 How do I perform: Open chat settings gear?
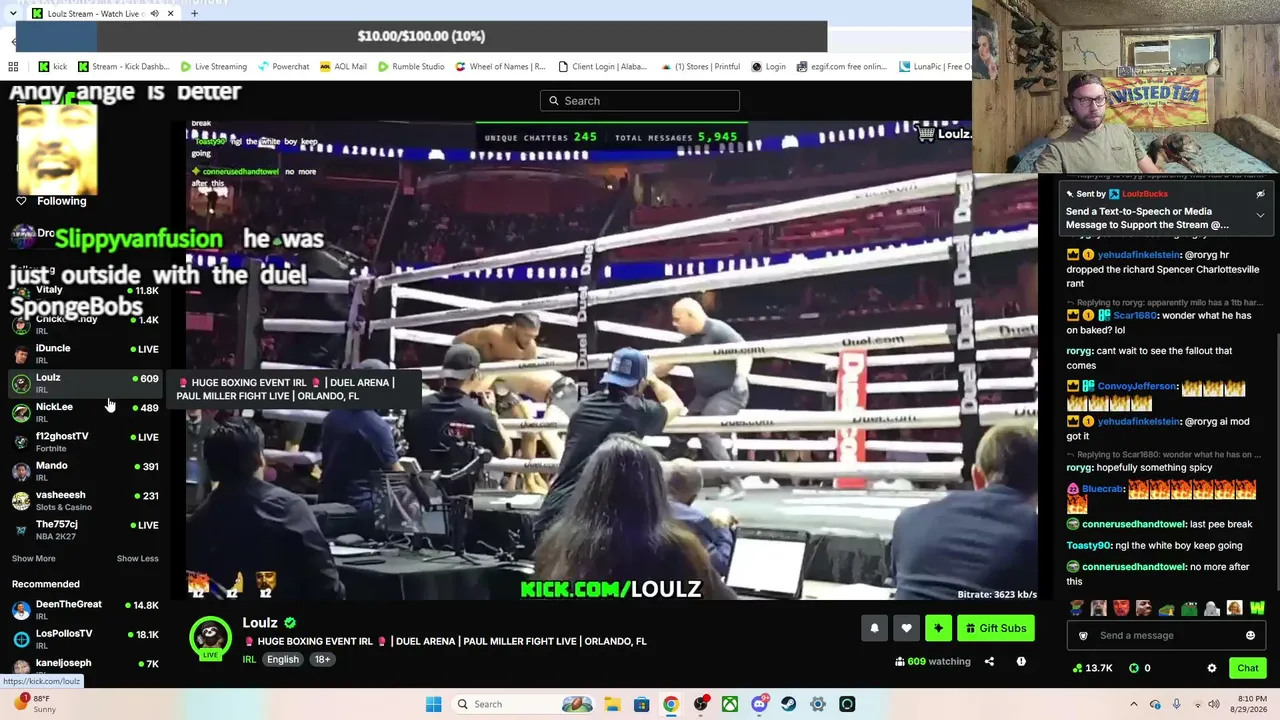point(1212,668)
